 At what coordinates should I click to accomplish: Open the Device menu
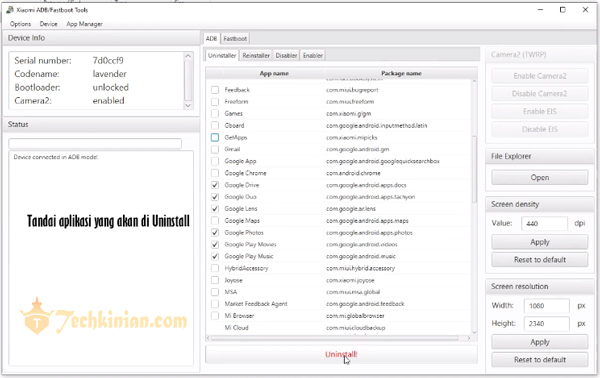point(48,24)
